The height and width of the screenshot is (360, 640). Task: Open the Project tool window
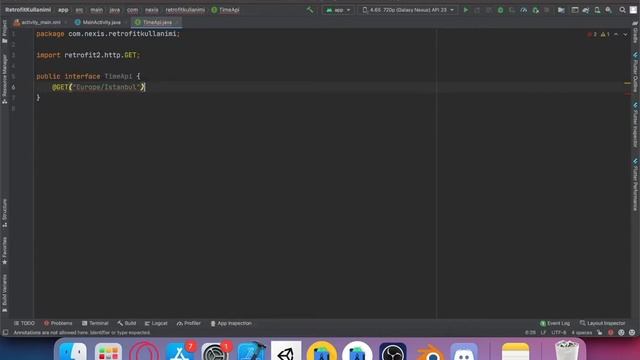4,32
